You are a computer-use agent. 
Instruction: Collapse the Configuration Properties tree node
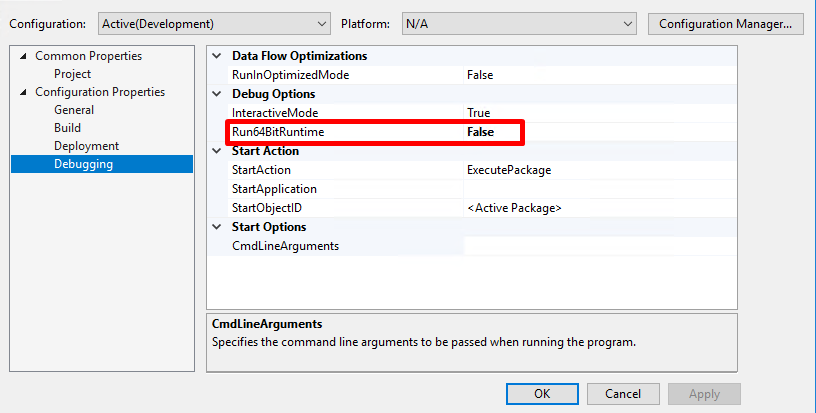(x=22, y=92)
